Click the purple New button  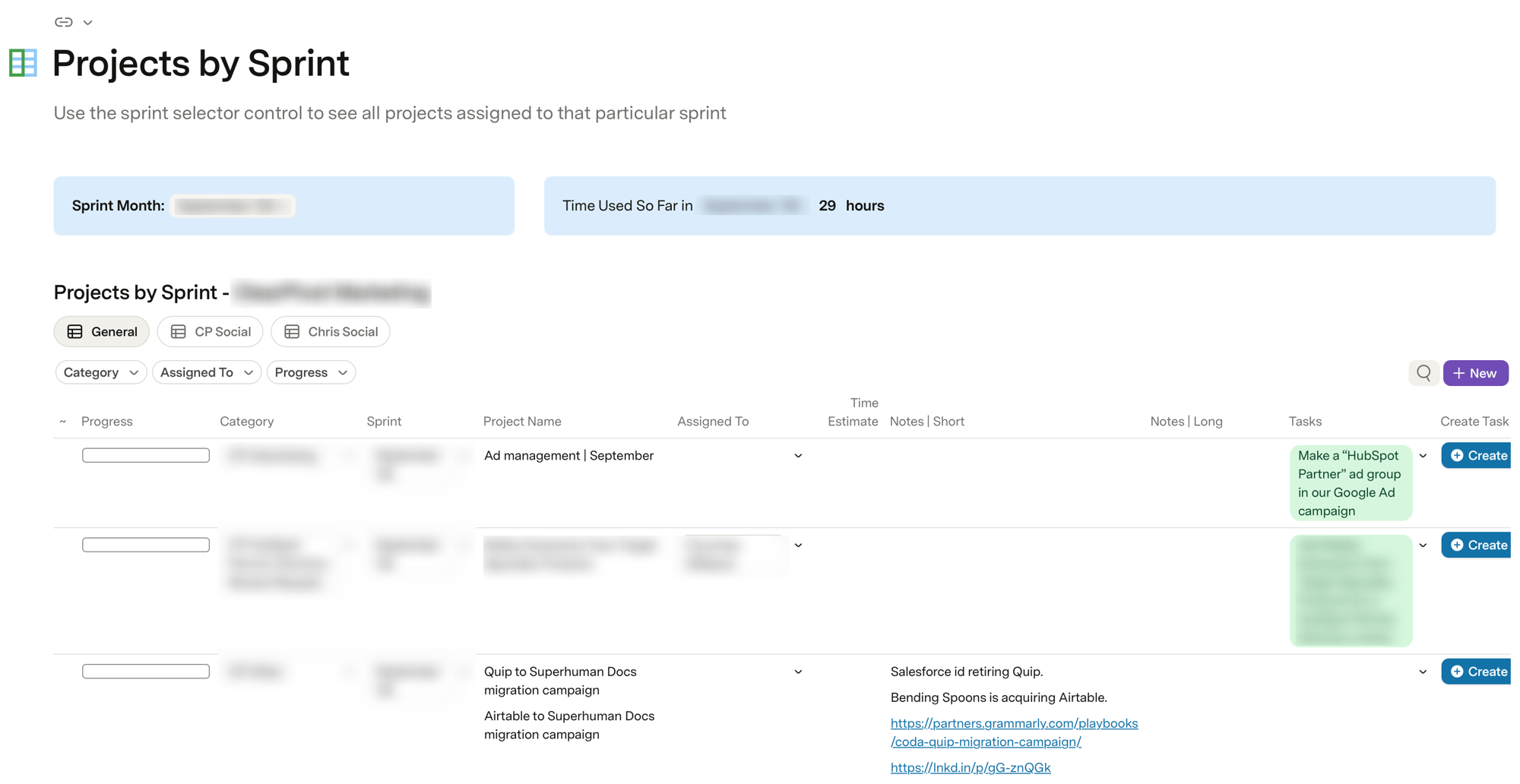(x=1475, y=373)
